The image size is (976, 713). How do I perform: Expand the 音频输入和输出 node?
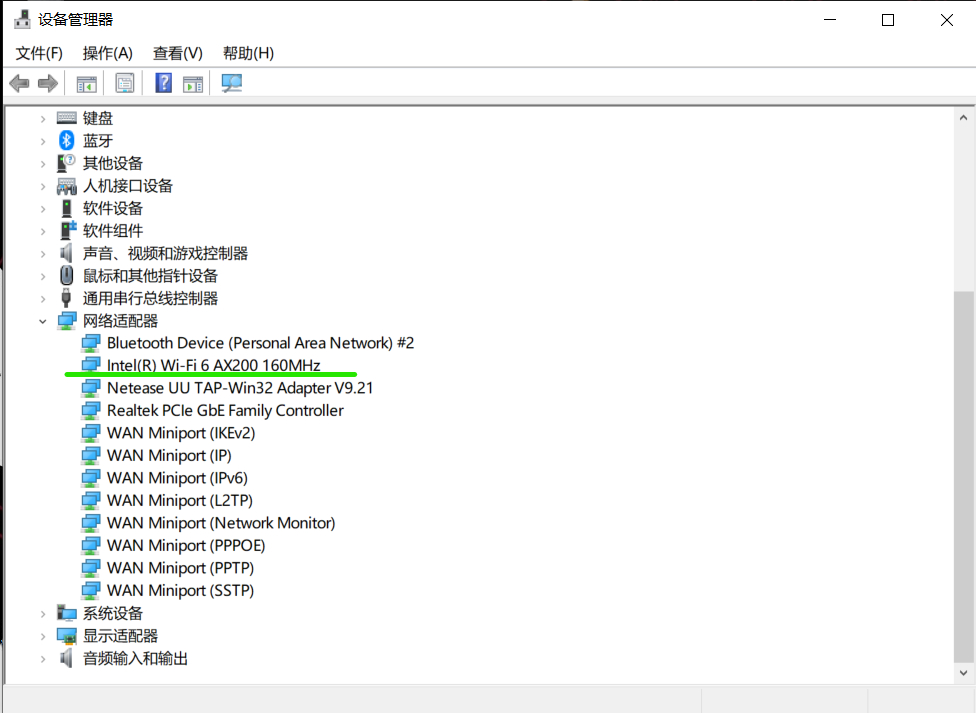[43, 659]
